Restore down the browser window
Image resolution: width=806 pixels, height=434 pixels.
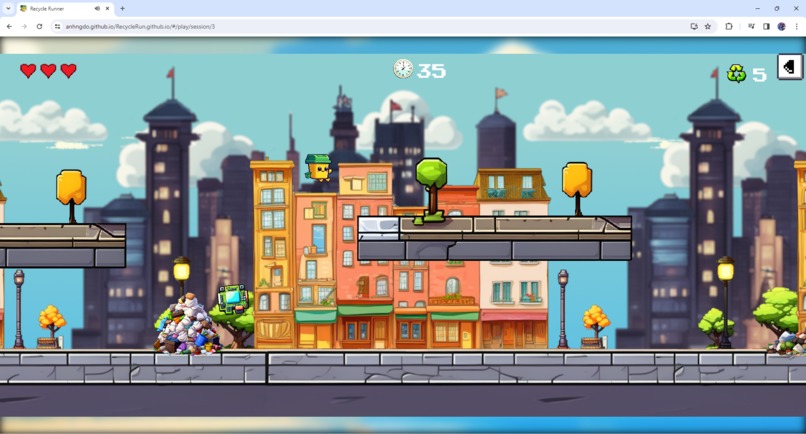(x=777, y=9)
